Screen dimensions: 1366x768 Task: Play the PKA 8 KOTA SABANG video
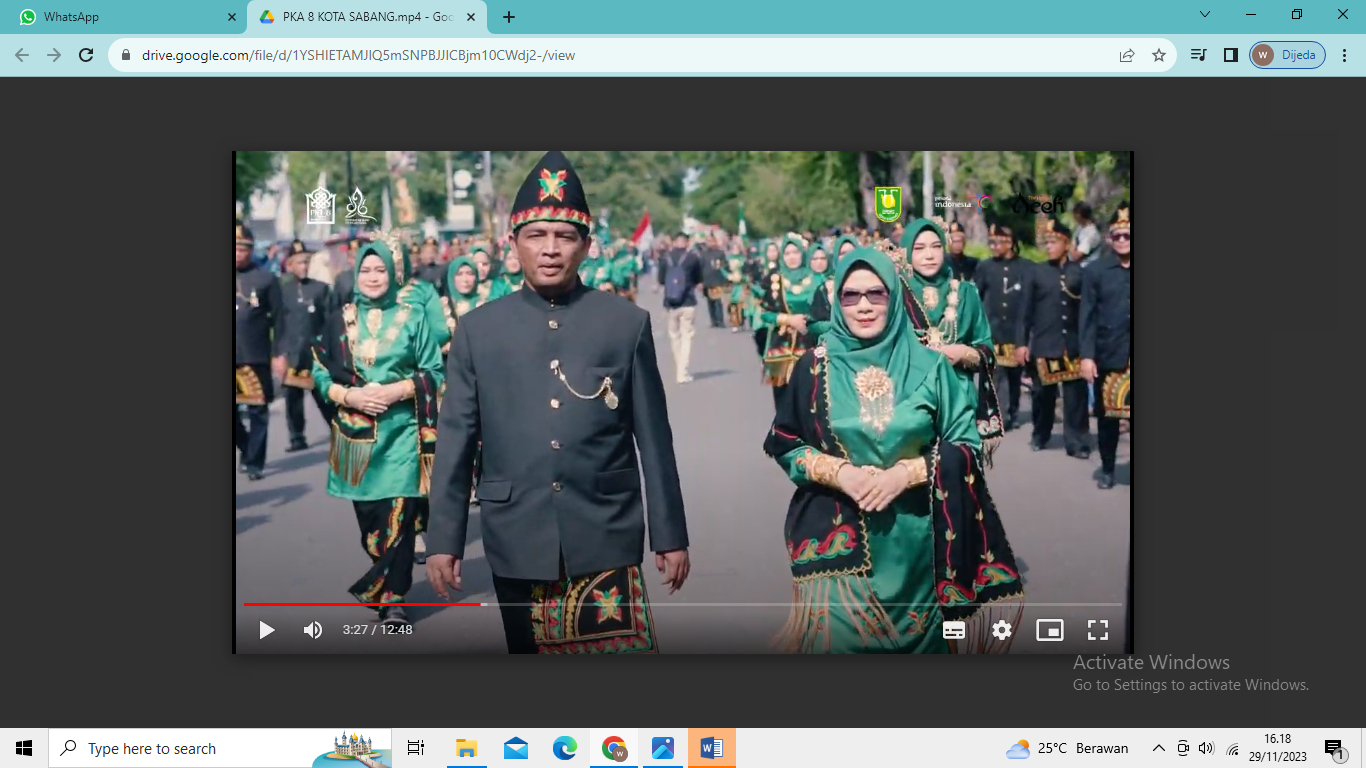coord(267,630)
